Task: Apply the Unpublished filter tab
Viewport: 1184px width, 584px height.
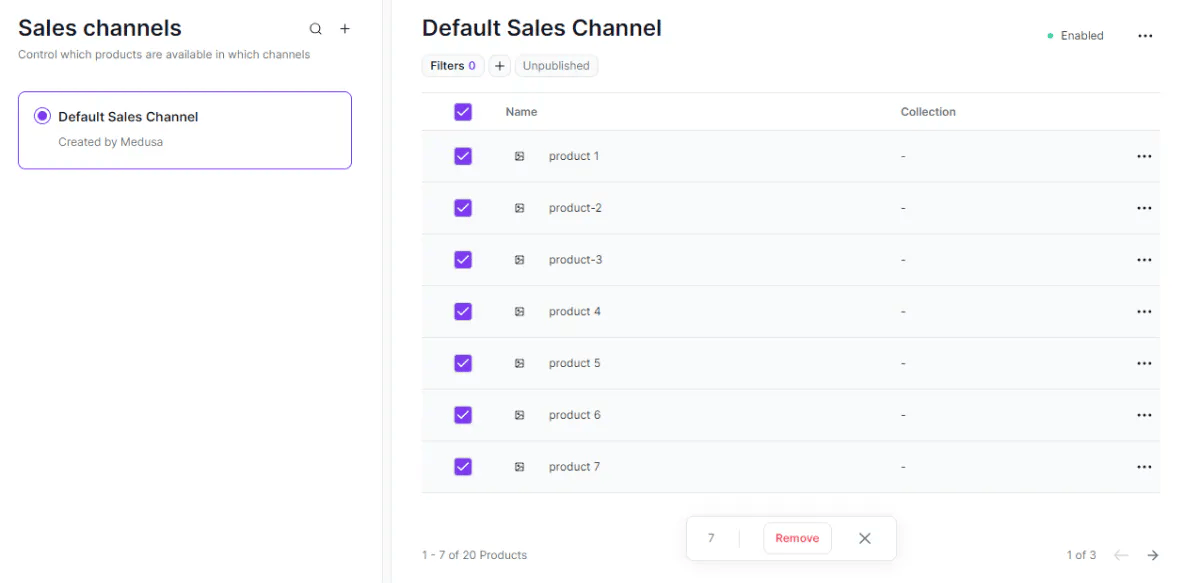Action: [x=556, y=66]
